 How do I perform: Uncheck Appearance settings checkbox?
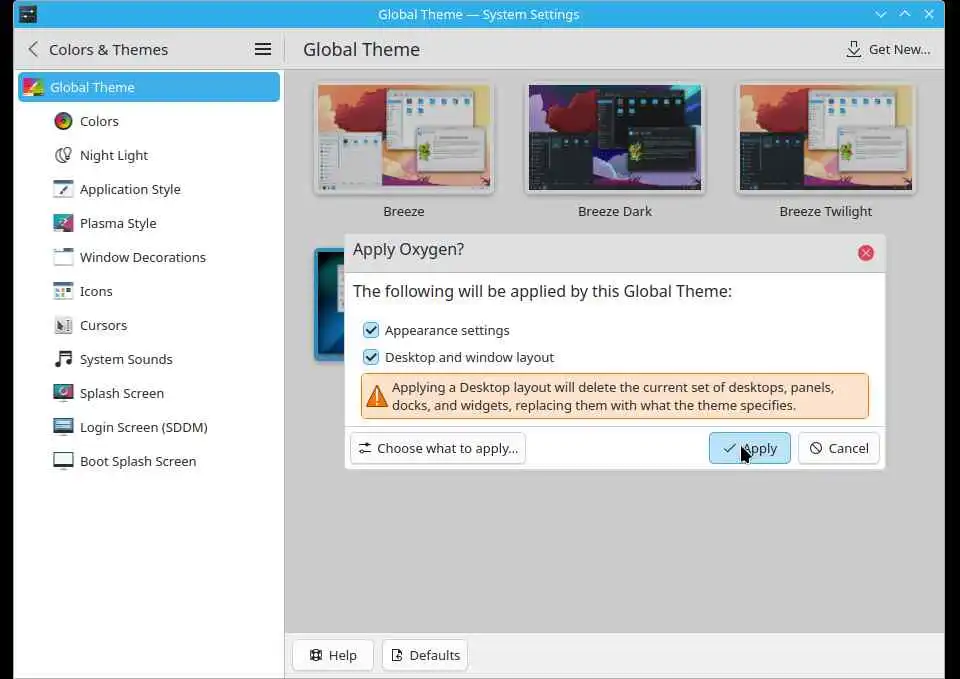tap(371, 330)
